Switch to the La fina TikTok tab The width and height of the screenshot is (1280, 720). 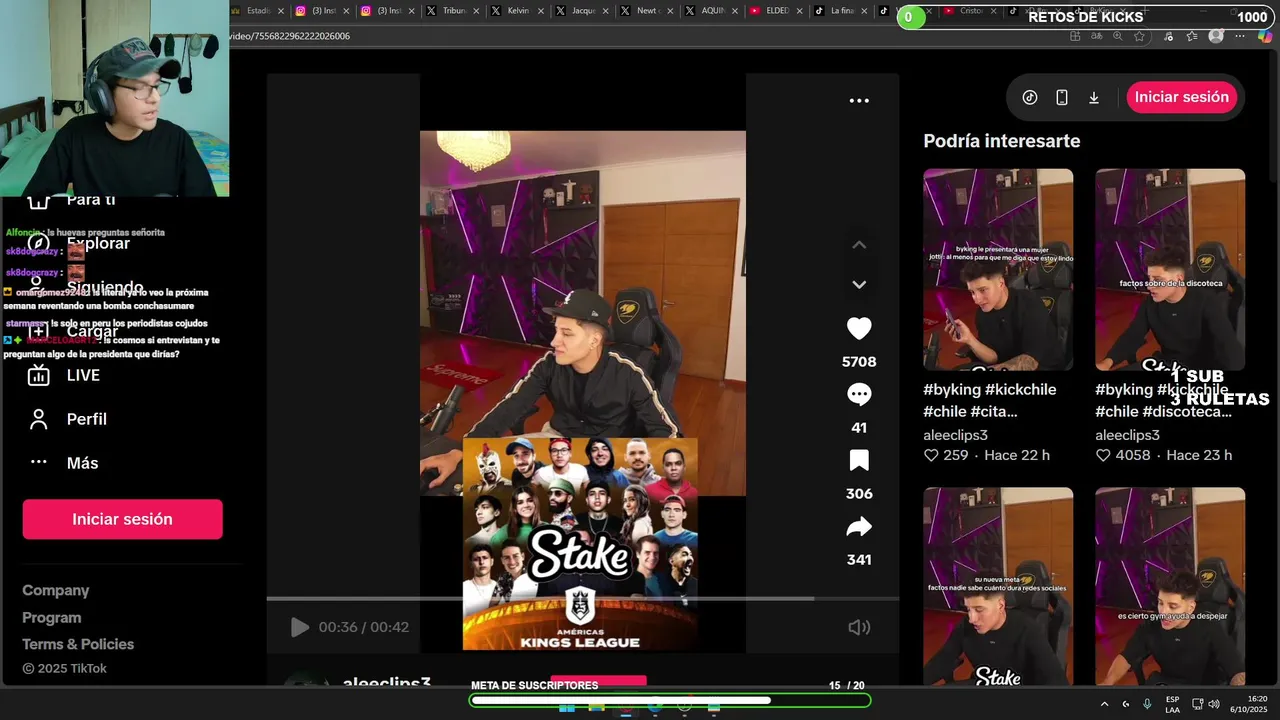(x=841, y=11)
